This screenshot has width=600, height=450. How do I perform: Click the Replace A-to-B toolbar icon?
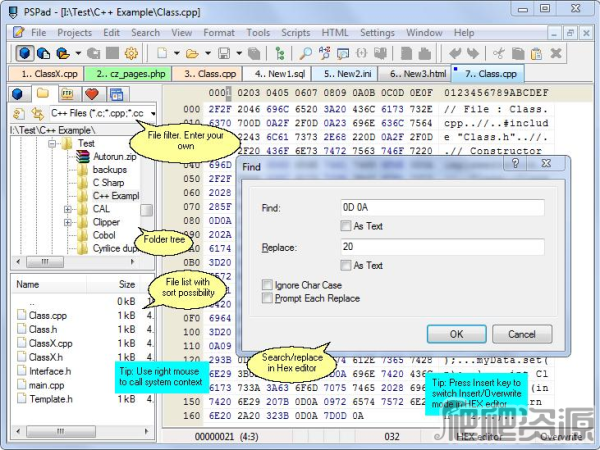324,53
